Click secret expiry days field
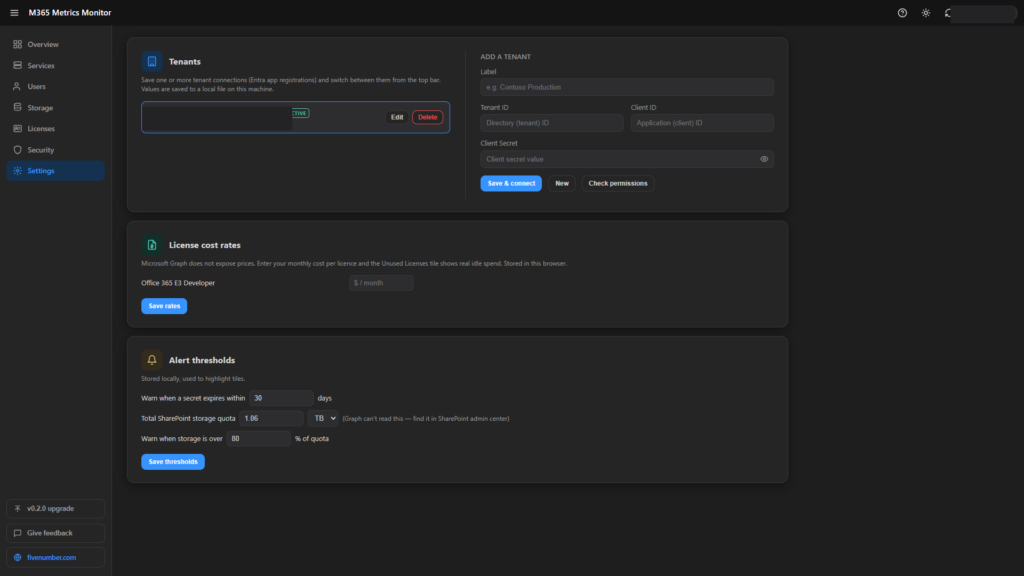Screen dimensions: 1024x576 [x=281, y=398]
